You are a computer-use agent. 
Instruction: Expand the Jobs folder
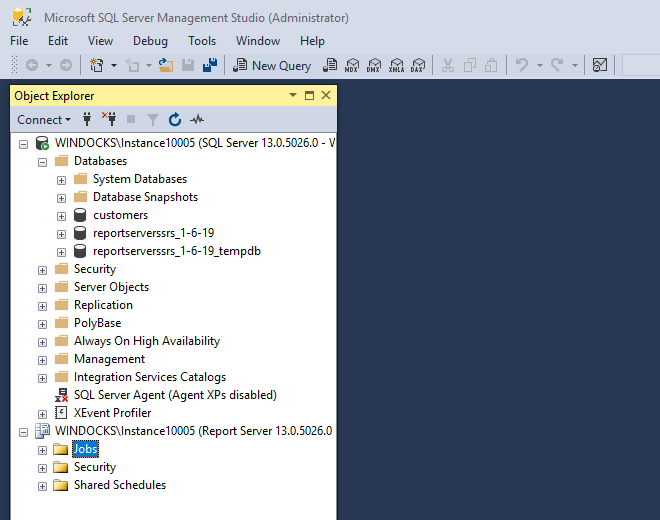42,451
